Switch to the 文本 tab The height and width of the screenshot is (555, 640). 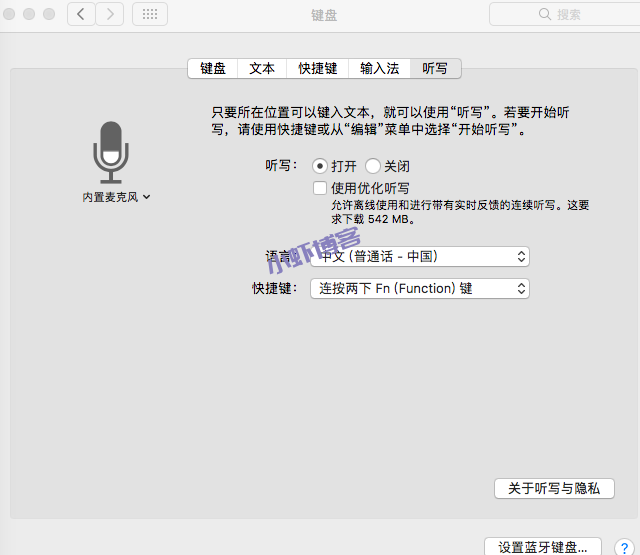262,68
